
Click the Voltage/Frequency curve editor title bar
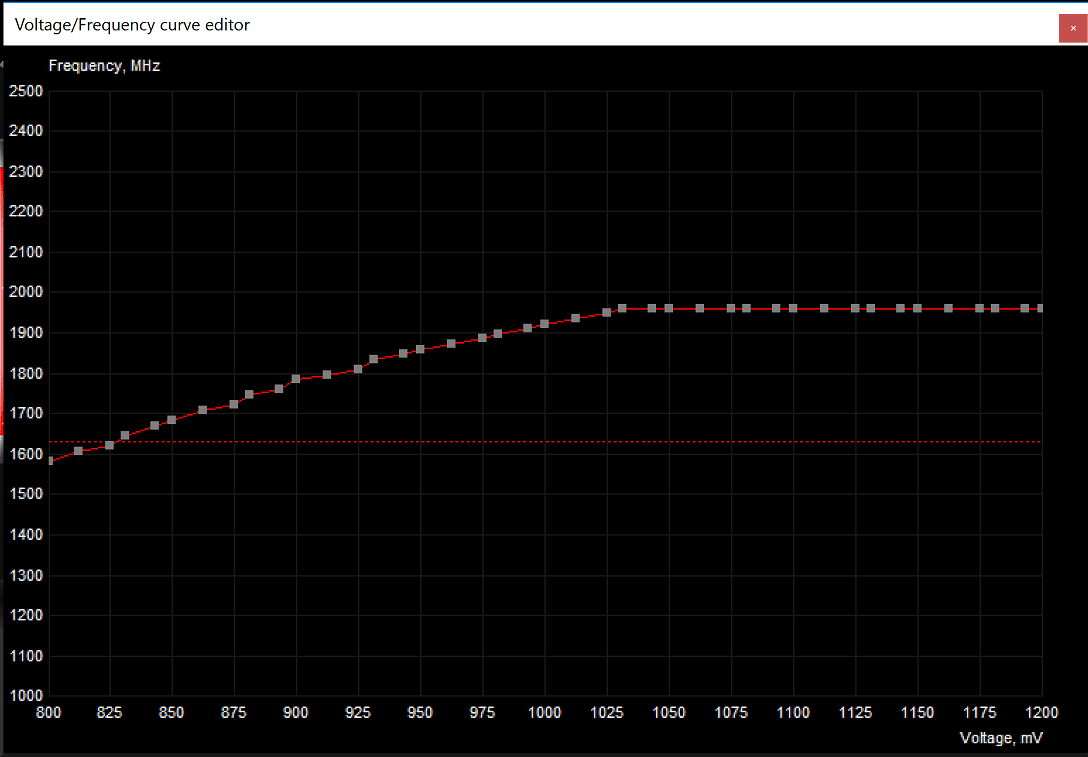point(500,25)
